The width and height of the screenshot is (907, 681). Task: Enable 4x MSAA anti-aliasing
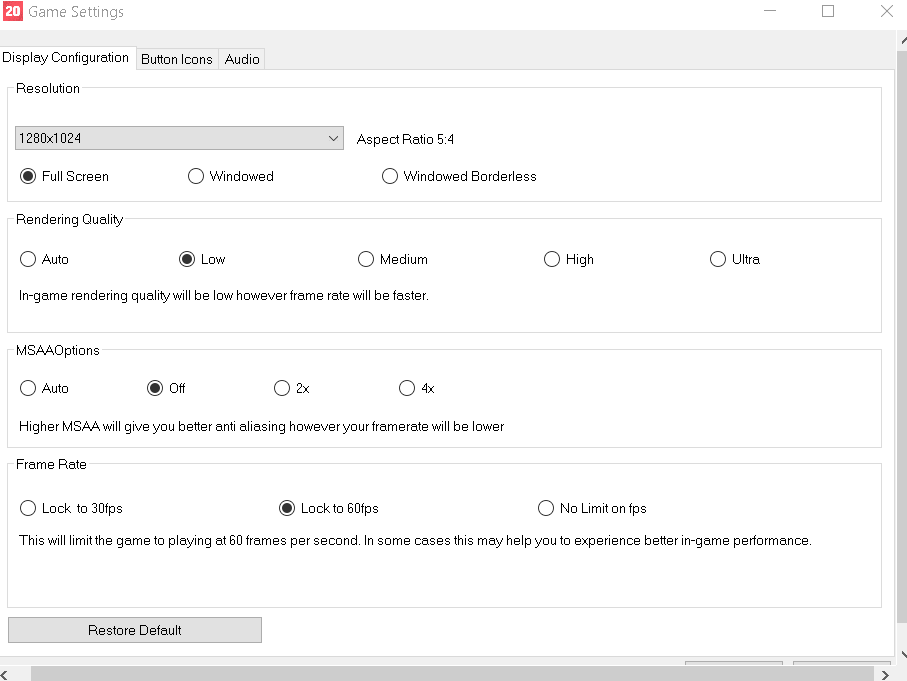[x=407, y=388]
